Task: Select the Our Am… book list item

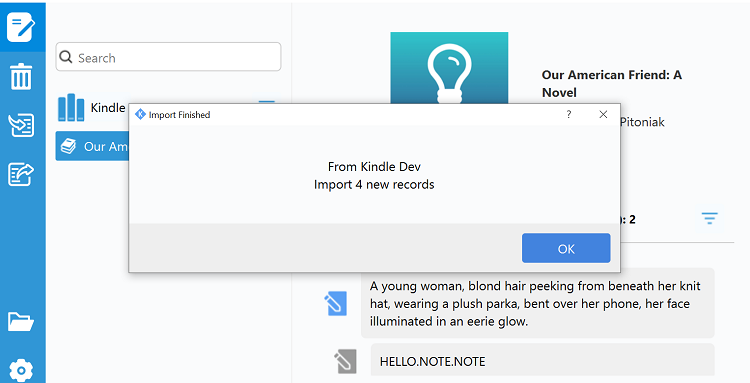Action: [x=92, y=146]
